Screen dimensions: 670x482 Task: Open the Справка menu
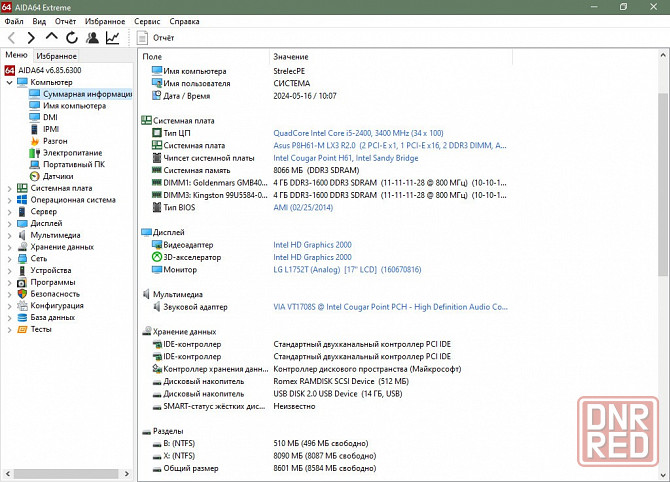(x=184, y=21)
